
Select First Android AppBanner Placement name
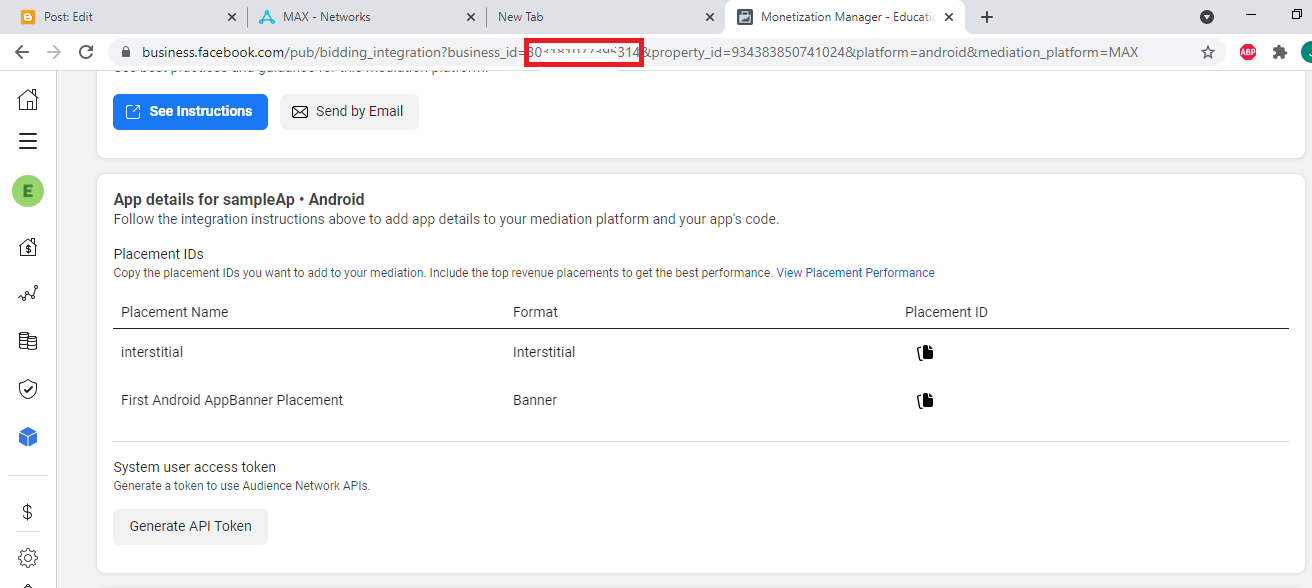pos(232,400)
